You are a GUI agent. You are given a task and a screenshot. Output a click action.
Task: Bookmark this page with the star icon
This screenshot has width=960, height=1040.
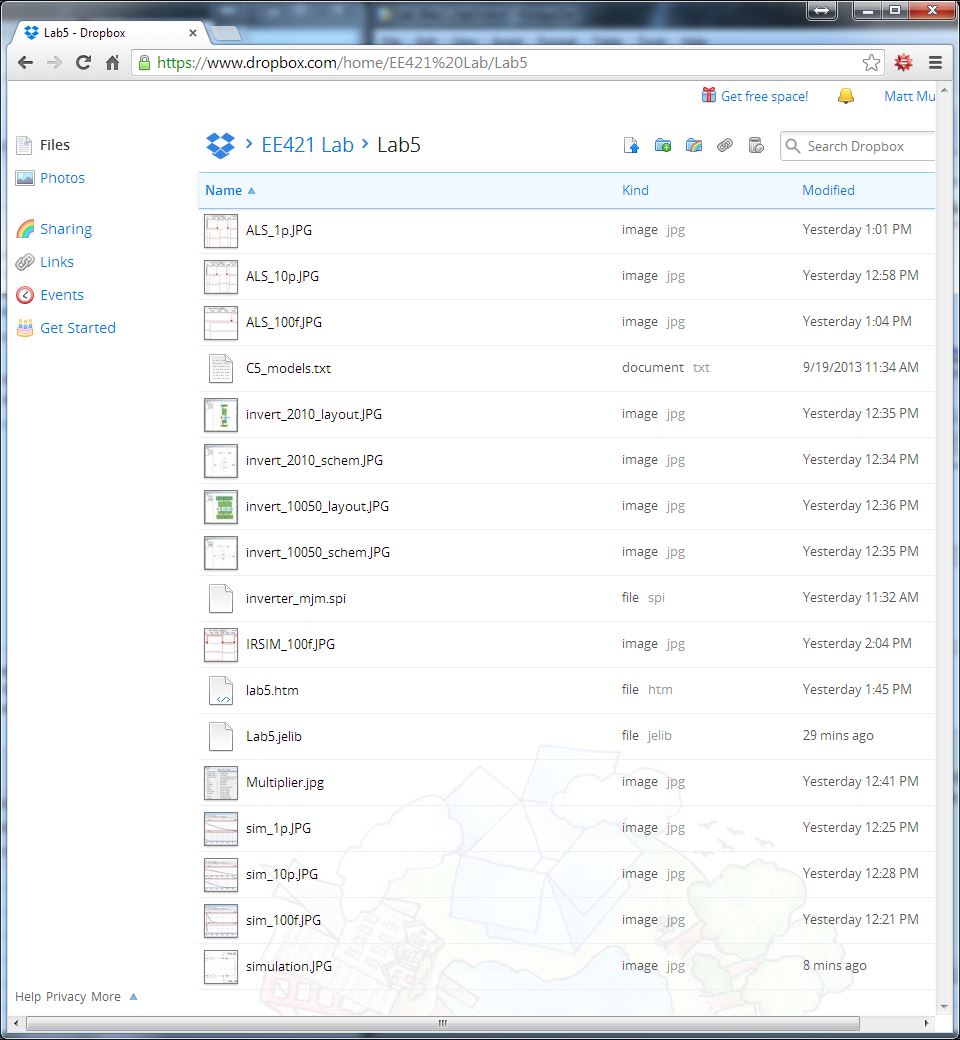pos(871,63)
